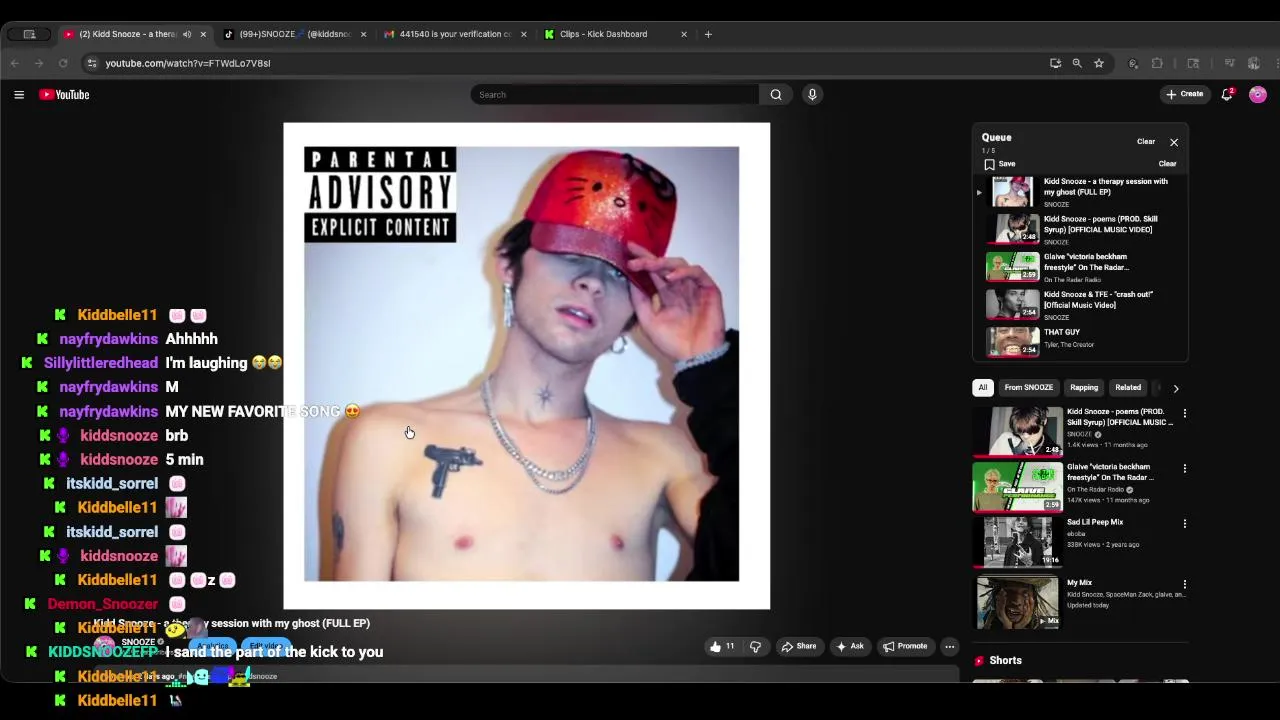This screenshot has width=1280, height=720.
Task: Click the album cover video player
Action: pos(526,366)
